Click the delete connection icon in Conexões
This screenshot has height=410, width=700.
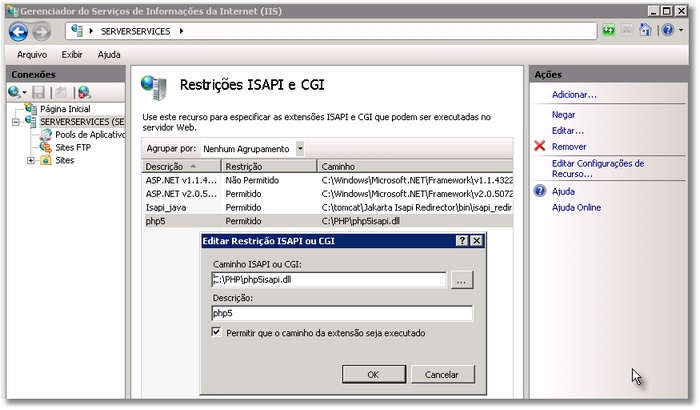(84, 92)
